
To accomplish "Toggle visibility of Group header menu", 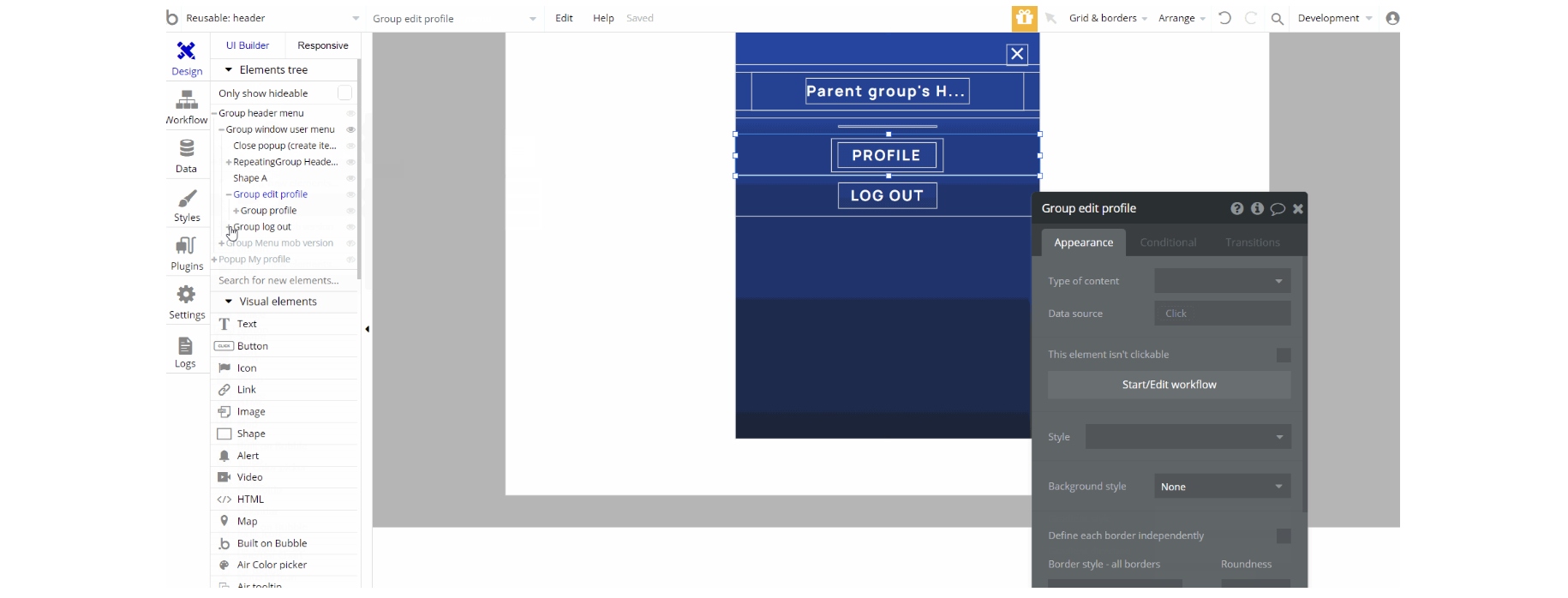I will [350, 113].
